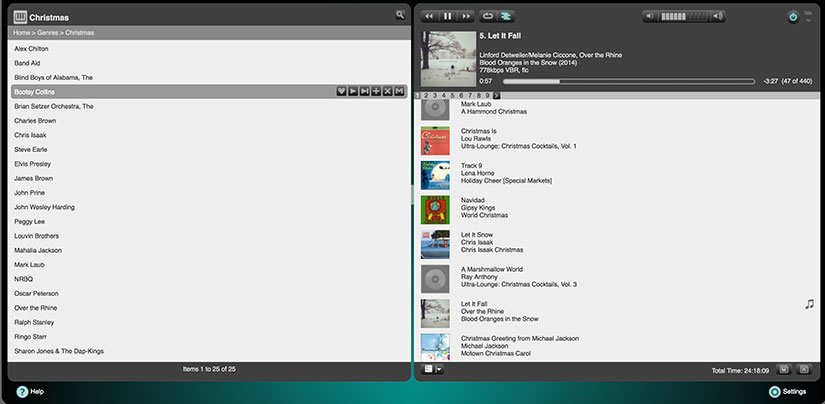Open Brian Setzer Orchestra, The
The height and width of the screenshot is (404, 825).
point(54,106)
